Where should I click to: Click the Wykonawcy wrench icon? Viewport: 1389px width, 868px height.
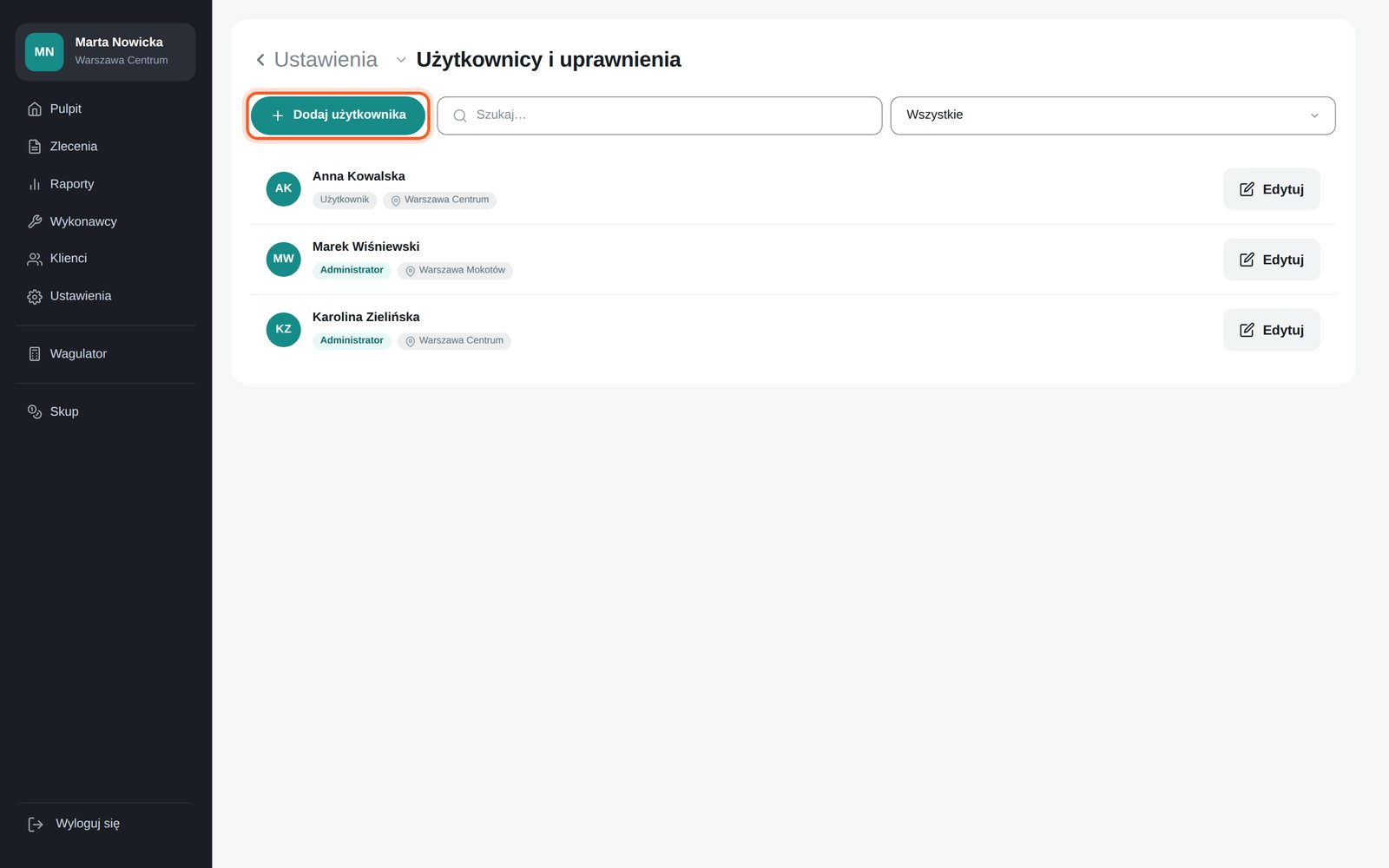pos(35,221)
